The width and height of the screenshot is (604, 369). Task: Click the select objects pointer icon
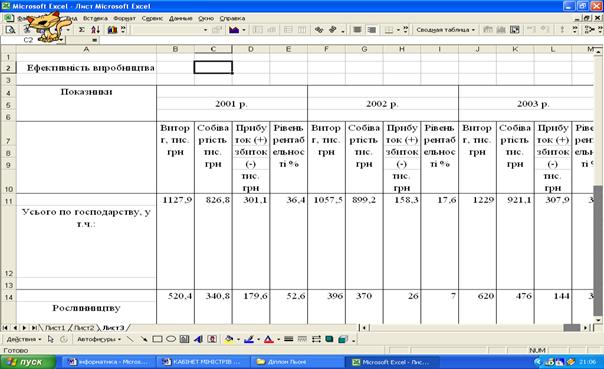point(51,339)
